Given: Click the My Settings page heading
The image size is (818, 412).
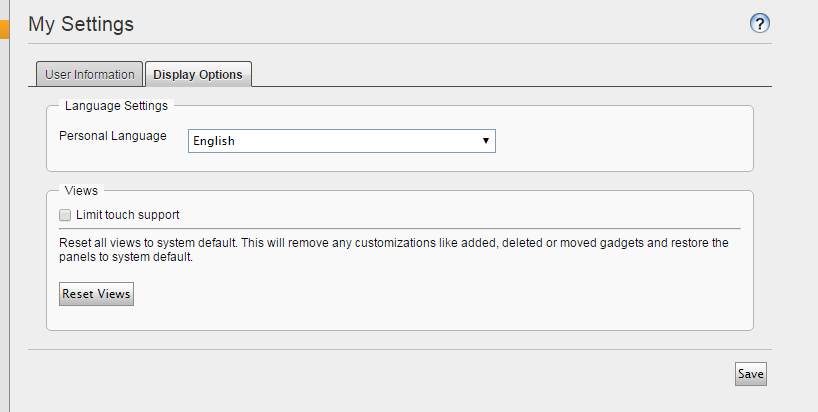Looking at the screenshot, I should tap(81, 24).
